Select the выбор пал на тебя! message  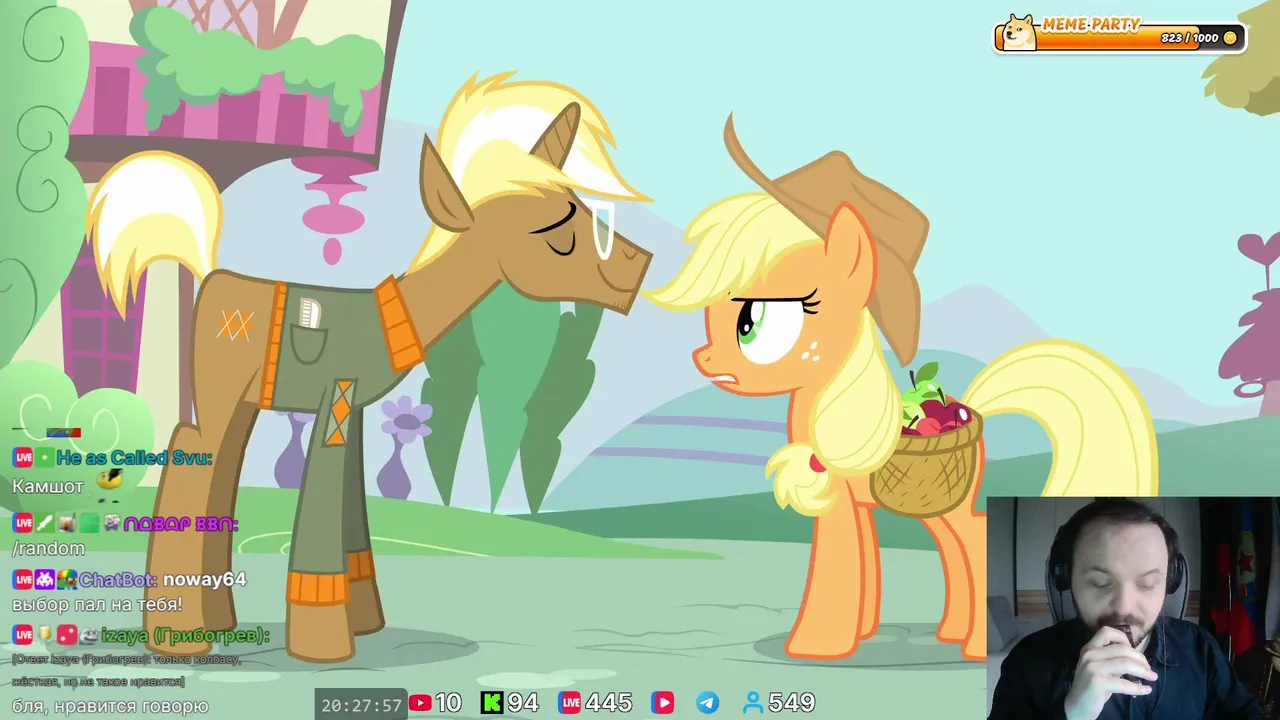(97, 605)
